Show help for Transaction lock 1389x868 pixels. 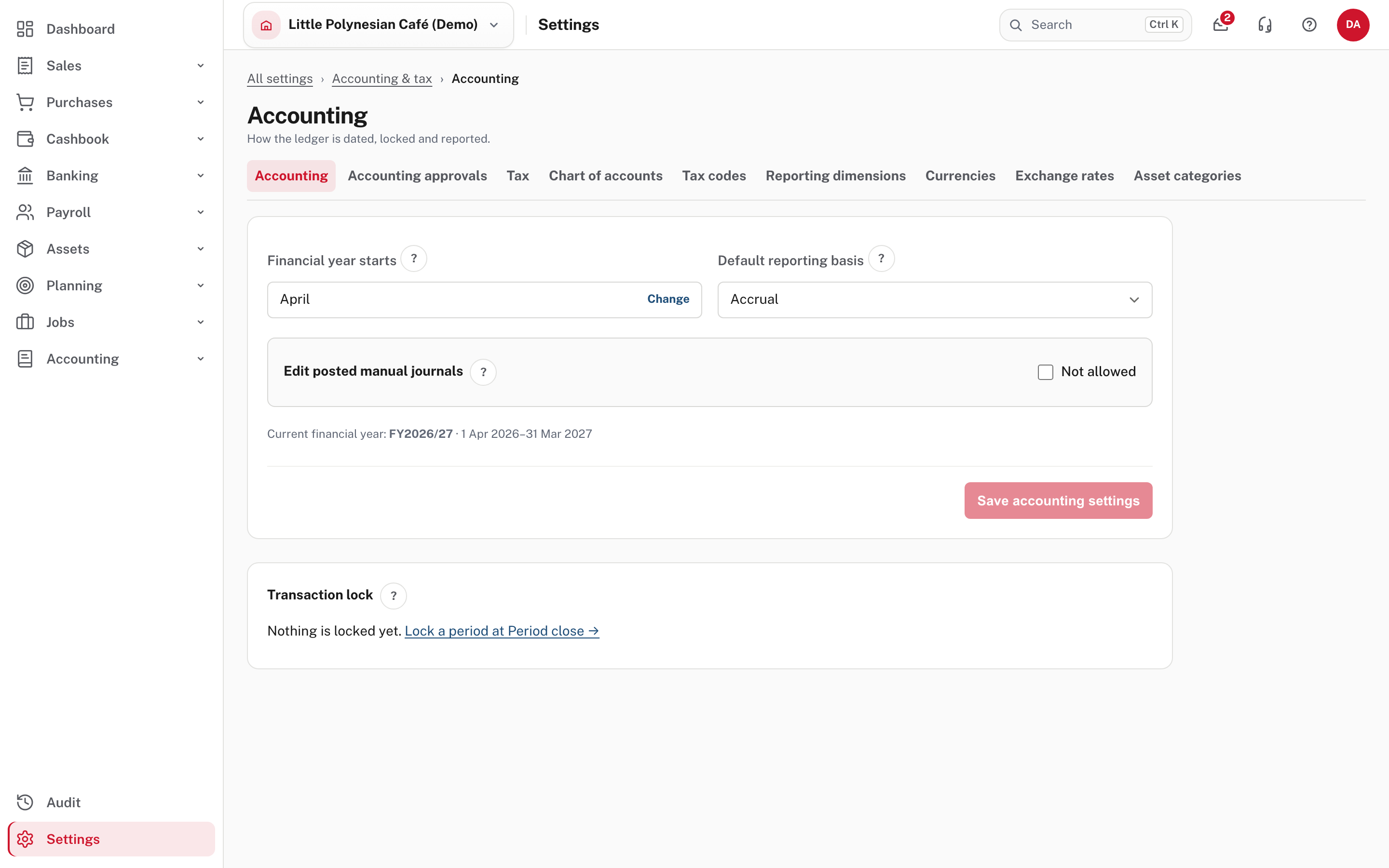tap(394, 596)
